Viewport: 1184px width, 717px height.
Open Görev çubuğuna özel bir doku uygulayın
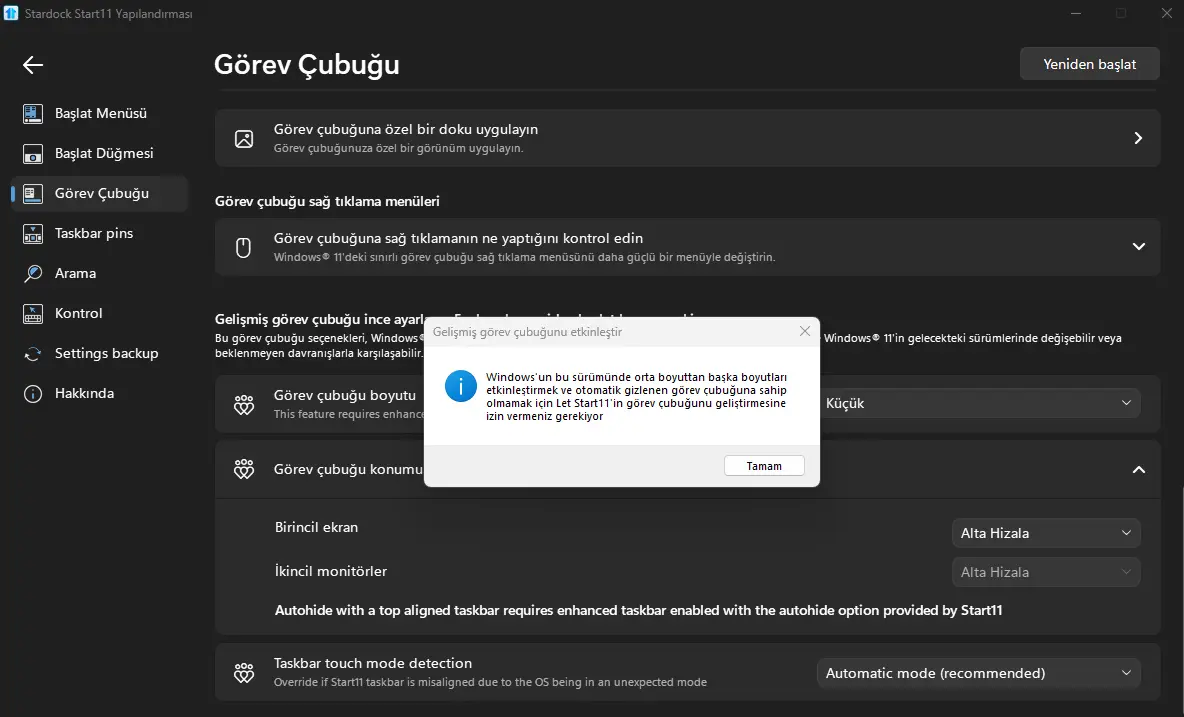click(x=687, y=138)
